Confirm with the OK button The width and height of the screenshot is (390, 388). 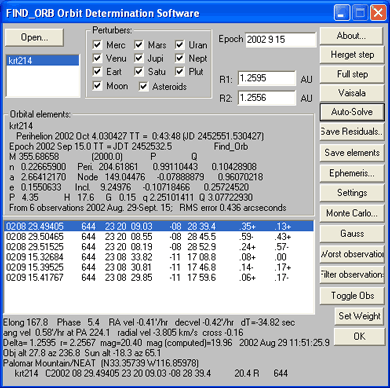tap(359, 337)
